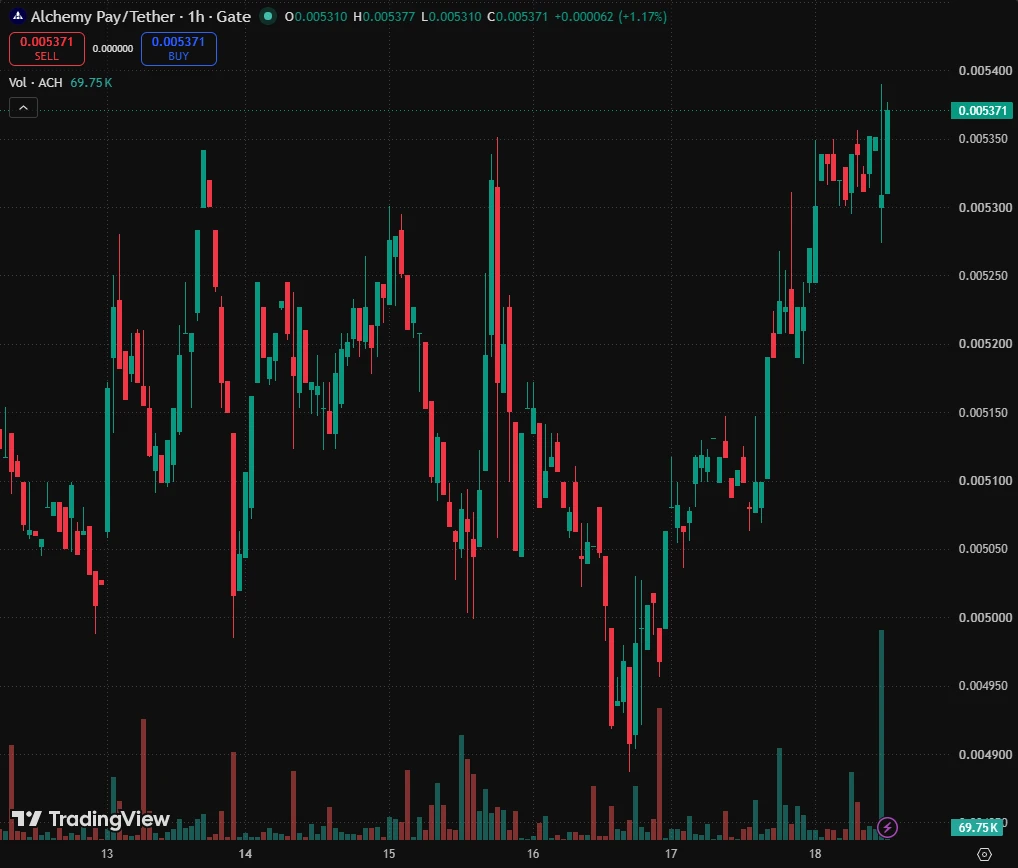Image resolution: width=1018 pixels, height=868 pixels.
Task: Click the current price label 0.005371
Action: 982,110
